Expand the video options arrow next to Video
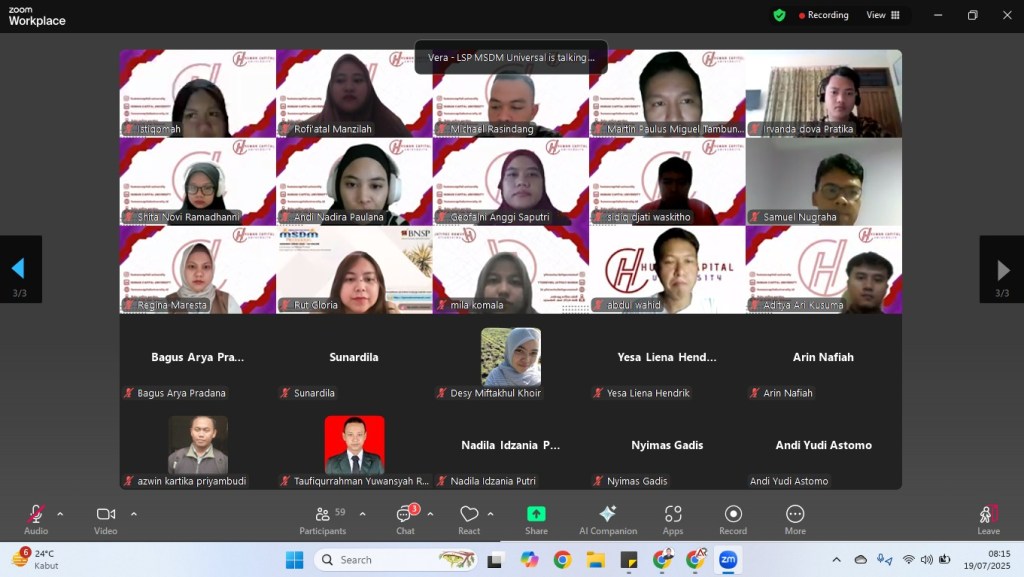The width and height of the screenshot is (1024, 577). (x=134, y=514)
